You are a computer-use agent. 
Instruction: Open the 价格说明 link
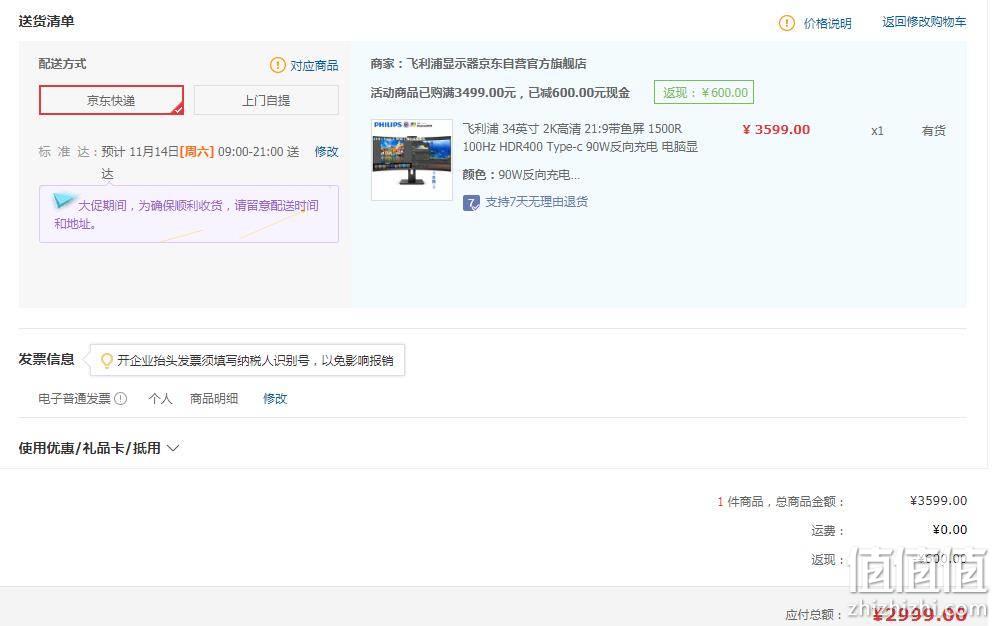click(x=827, y=24)
